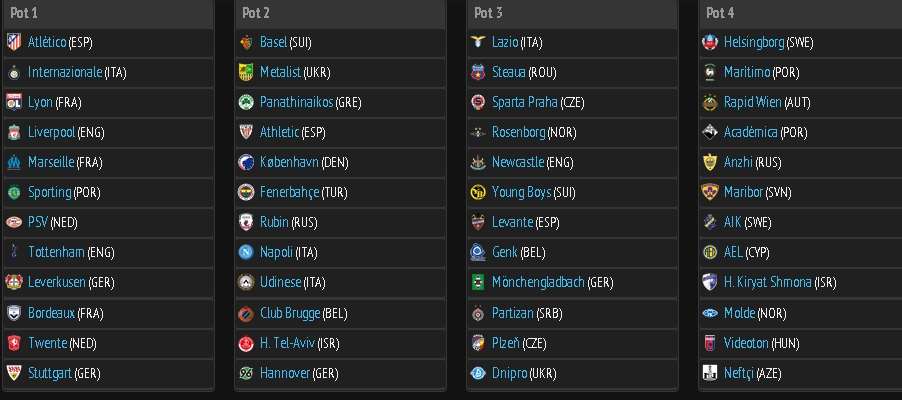Select the Mönchengladbach team link
Viewport: 902px width, 400px height.
tap(538, 282)
